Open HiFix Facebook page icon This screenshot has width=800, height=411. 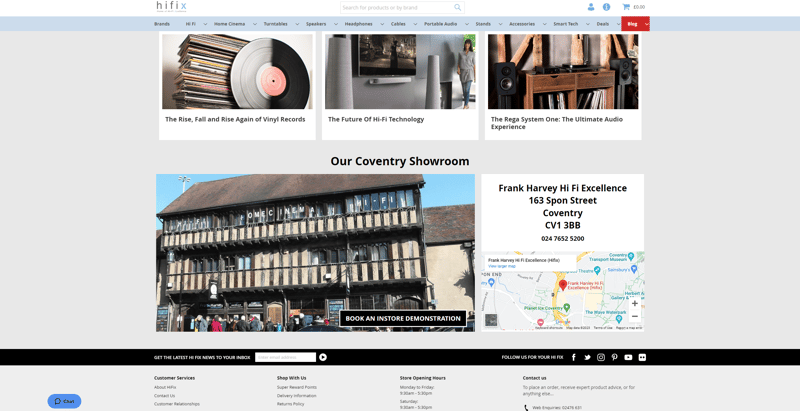click(x=573, y=357)
